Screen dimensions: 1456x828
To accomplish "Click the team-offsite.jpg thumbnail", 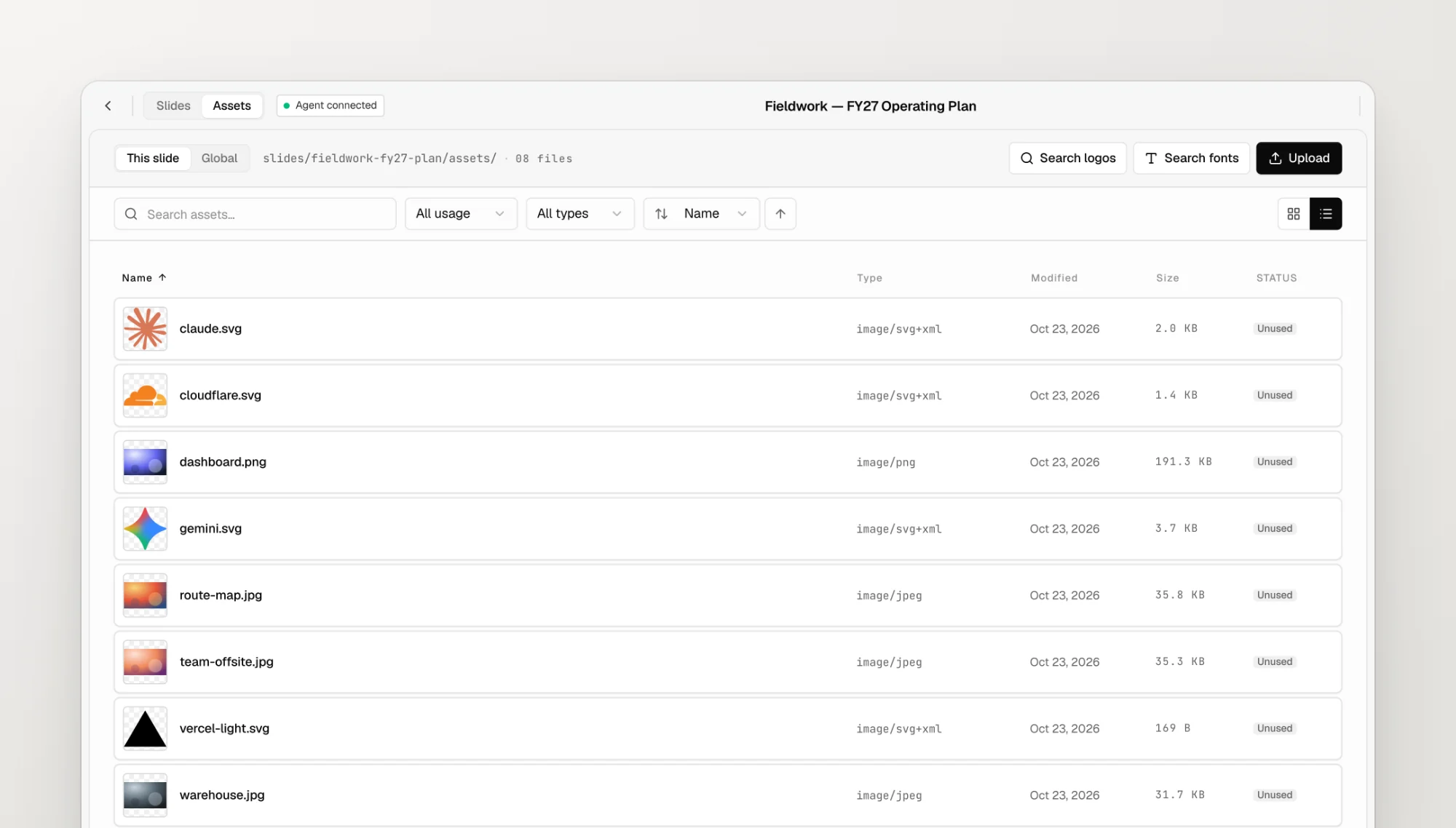I will coord(145,662).
